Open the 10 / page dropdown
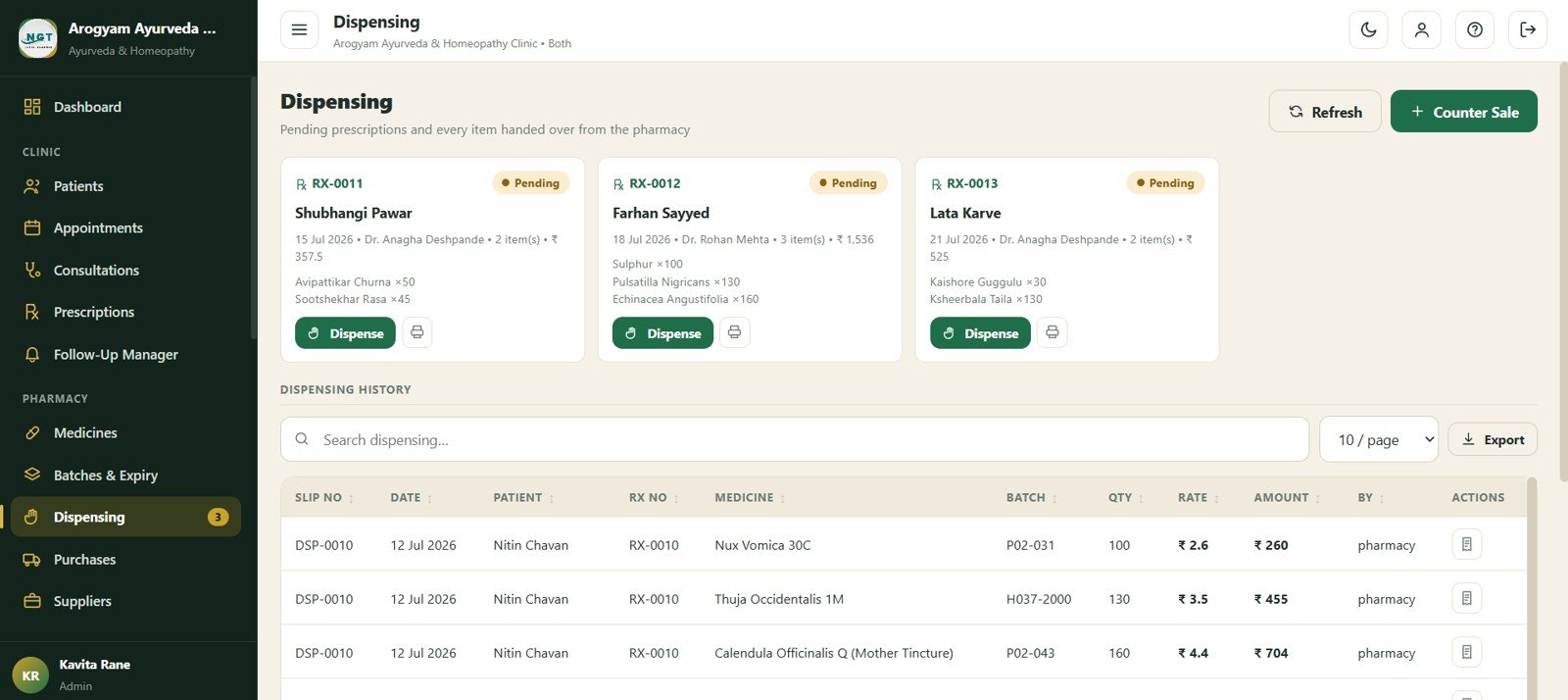This screenshot has height=700, width=1568. 1379,439
